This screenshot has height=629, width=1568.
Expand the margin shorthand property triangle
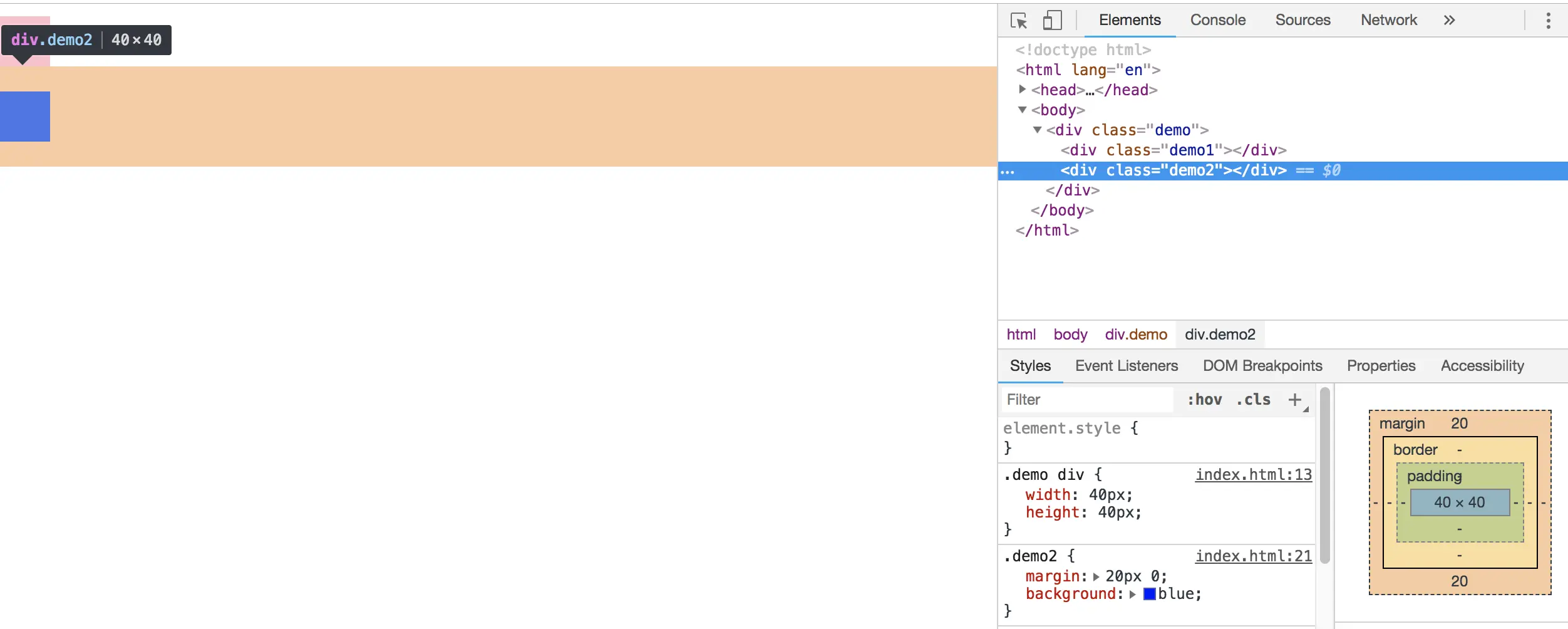coord(1096,576)
